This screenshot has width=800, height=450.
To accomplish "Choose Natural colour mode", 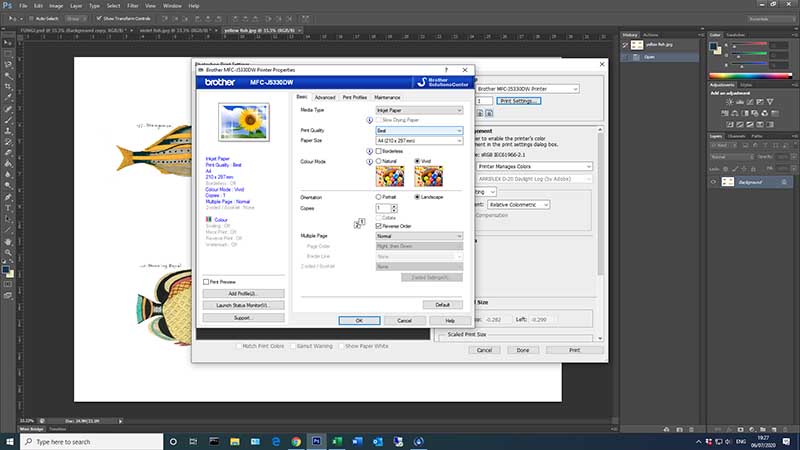I will (x=378, y=160).
